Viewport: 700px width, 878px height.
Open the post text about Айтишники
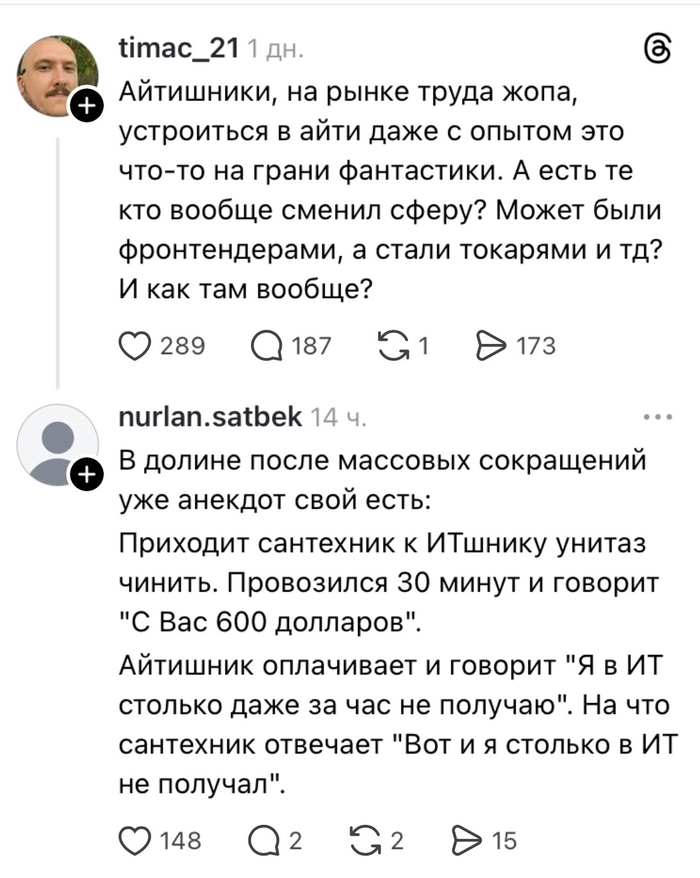pyautogui.click(x=390, y=190)
